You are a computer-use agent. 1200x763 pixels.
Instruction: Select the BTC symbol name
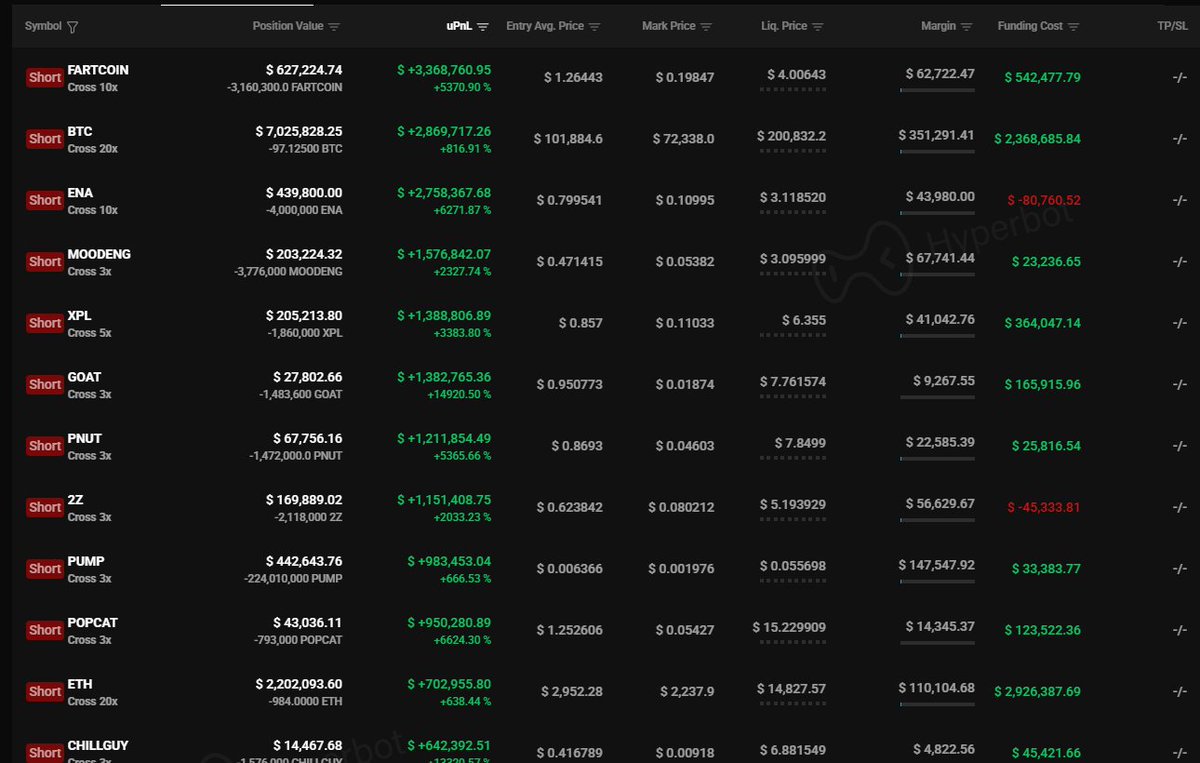pyautogui.click(x=80, y=132)
